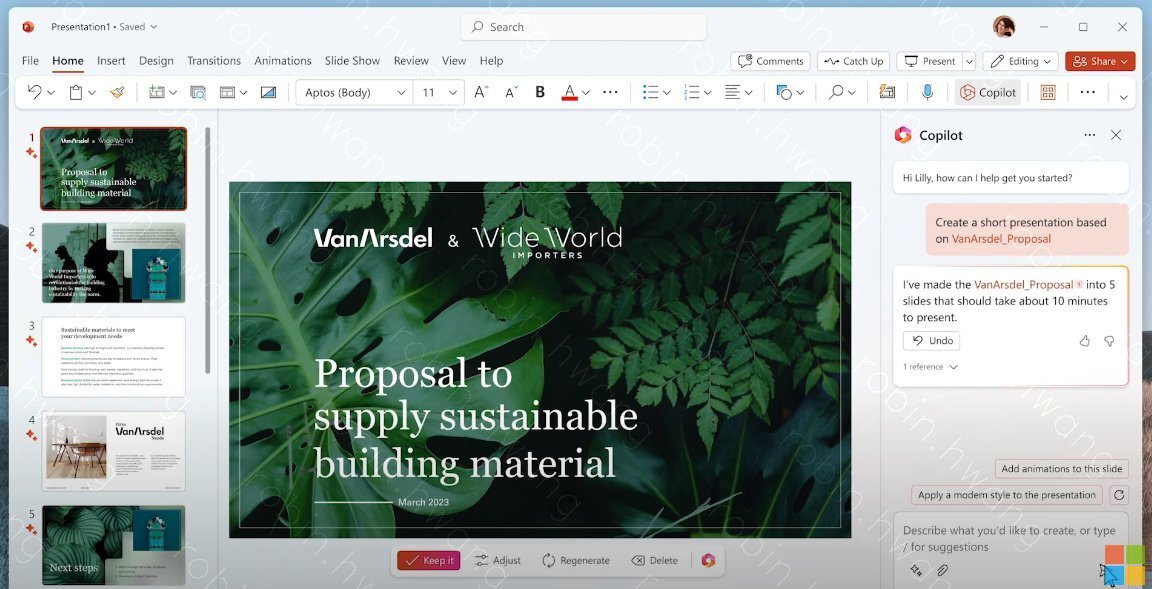The width and height of the screenshot is (1152, 589).
Task: Click the sparkle prompt guide icon
Action: (915, 570)
